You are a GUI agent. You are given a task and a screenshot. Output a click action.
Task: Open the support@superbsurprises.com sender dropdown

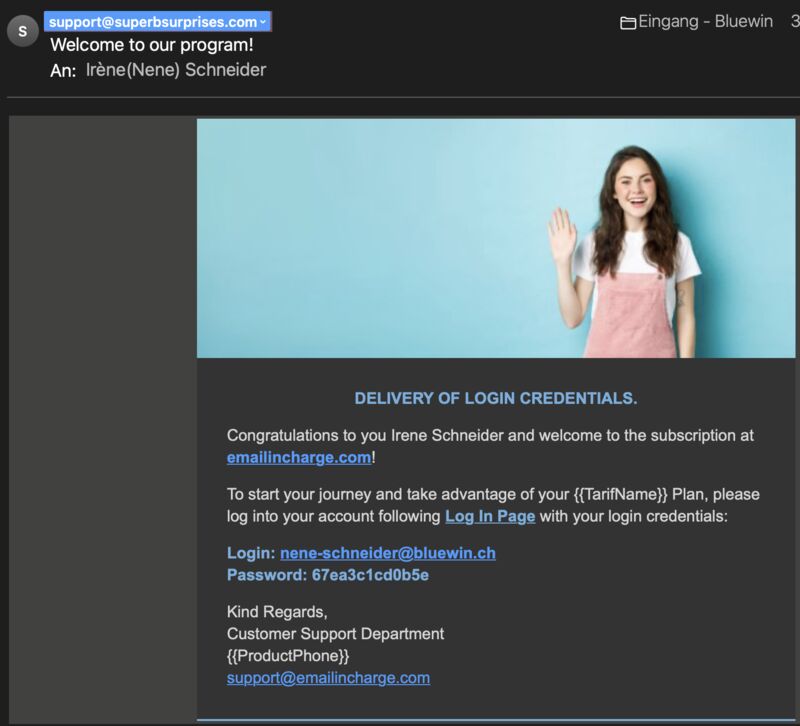click(x=158, y=22)
